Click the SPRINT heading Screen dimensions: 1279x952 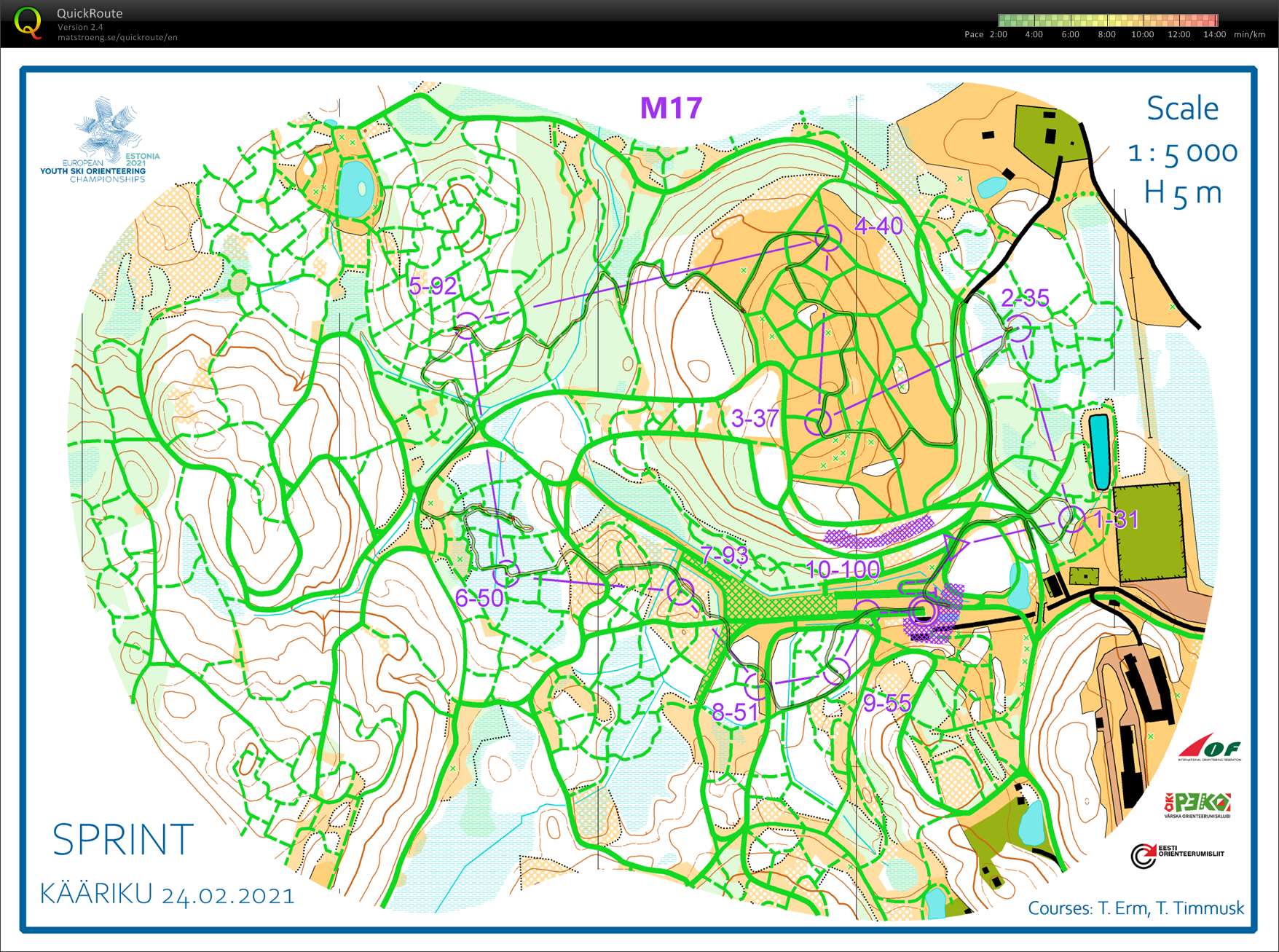click(x=122, y=840)
